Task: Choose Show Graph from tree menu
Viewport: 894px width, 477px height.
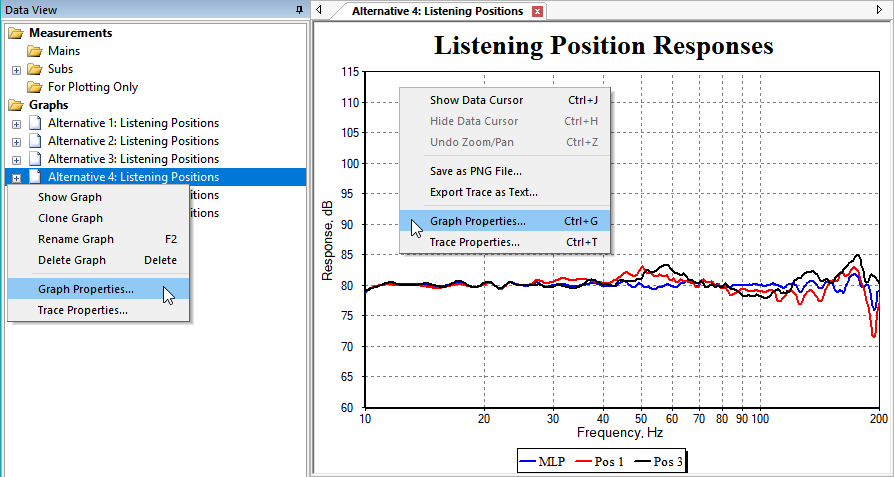Action: pos(98,198)
